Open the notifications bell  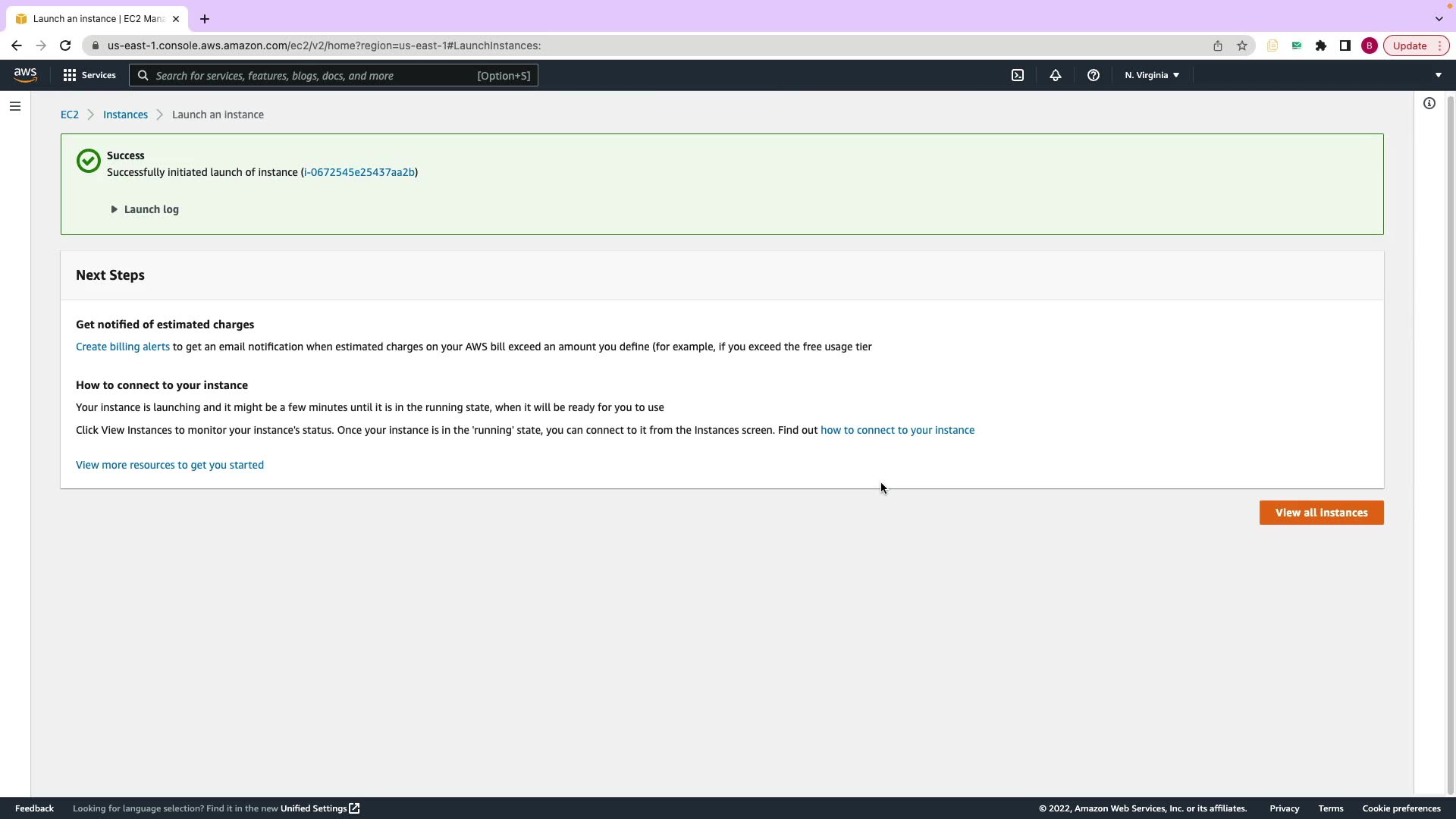(x=1055, y=75)
